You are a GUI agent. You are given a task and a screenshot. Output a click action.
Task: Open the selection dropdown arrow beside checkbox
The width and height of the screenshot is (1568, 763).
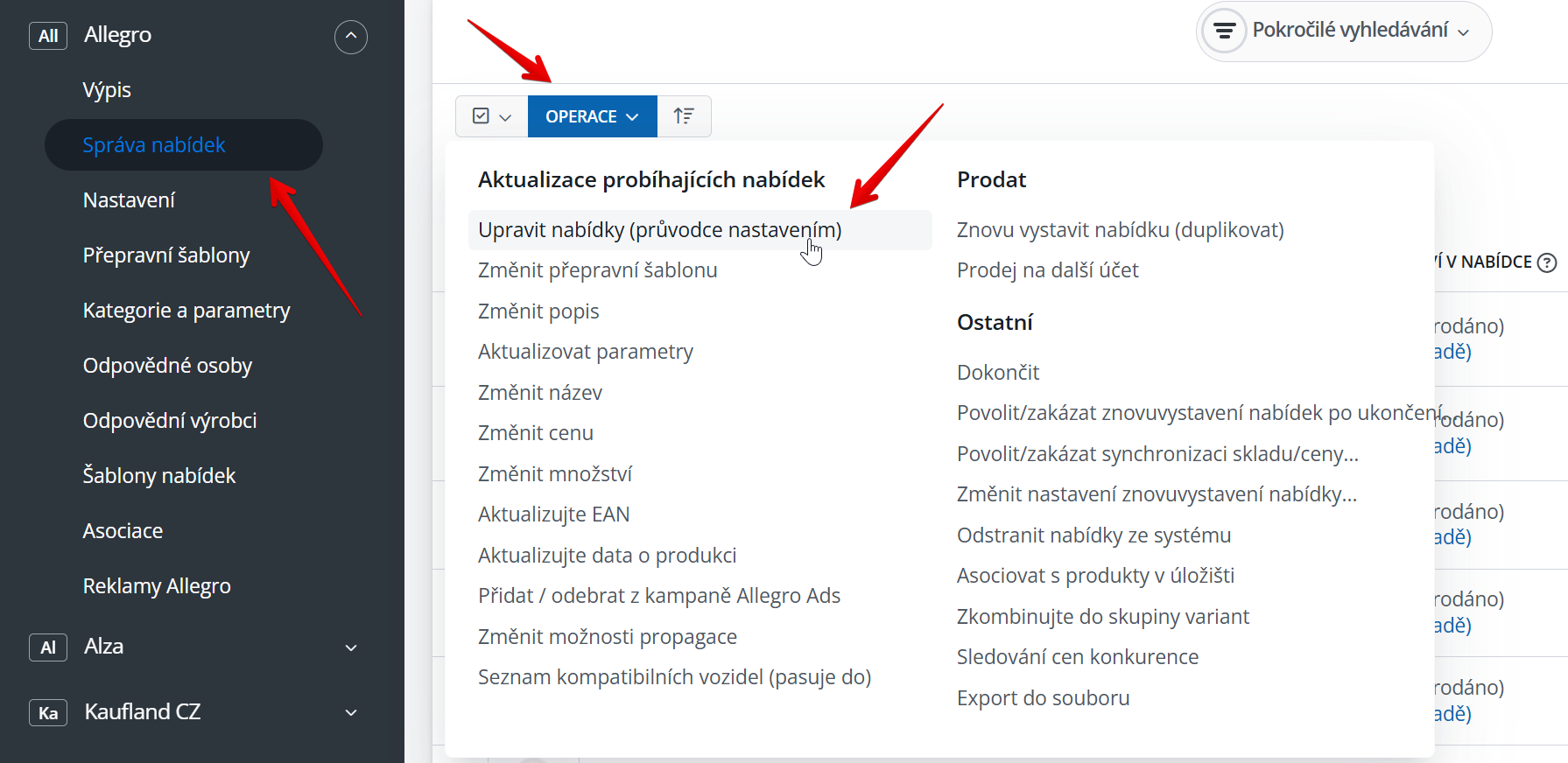click(x=505, y=117)
